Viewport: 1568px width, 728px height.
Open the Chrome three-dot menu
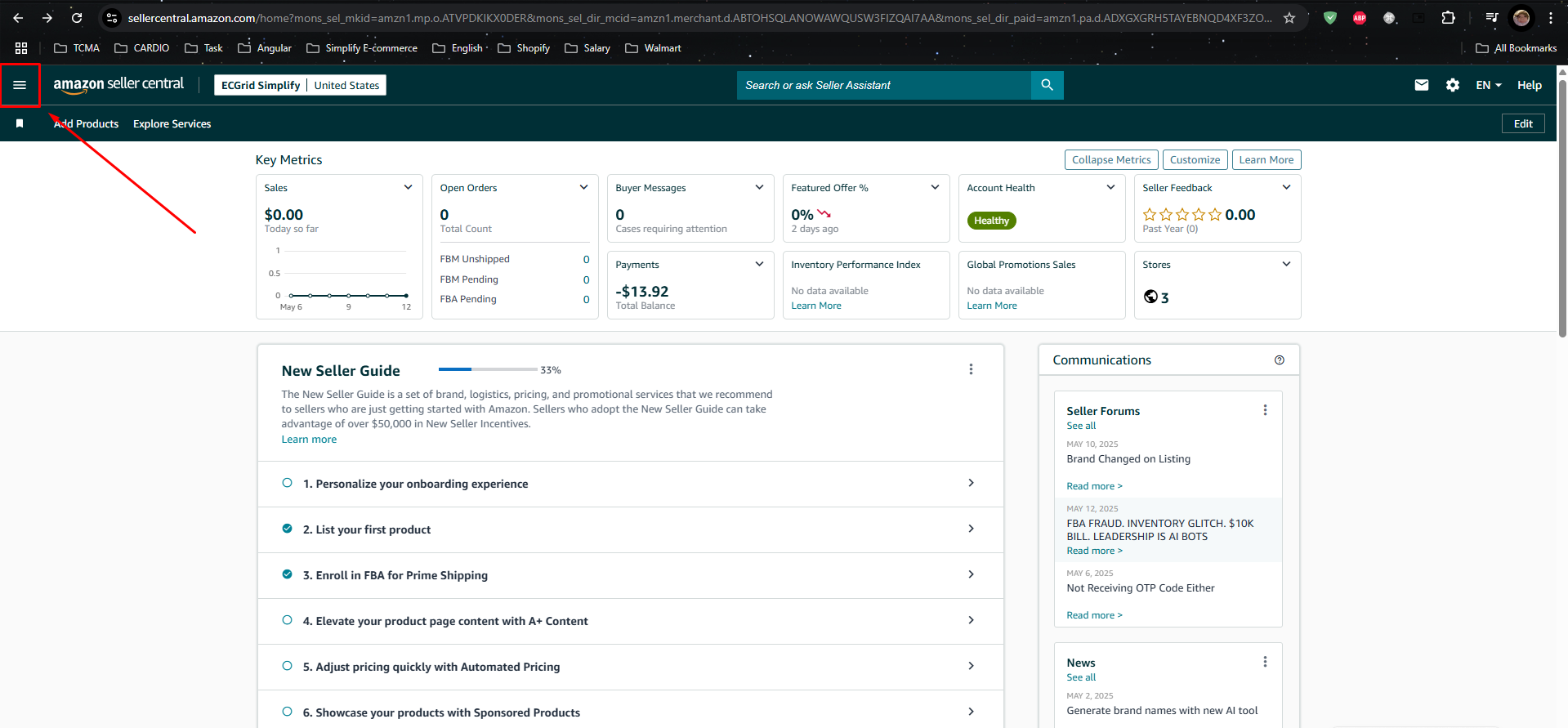[1551, 18]
